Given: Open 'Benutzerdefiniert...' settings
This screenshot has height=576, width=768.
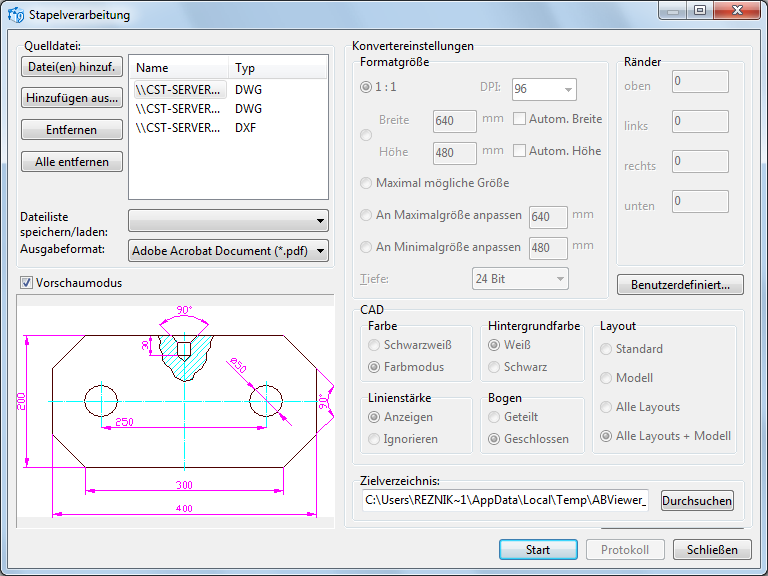Looking at the screenshot, I should click(680, 284).
